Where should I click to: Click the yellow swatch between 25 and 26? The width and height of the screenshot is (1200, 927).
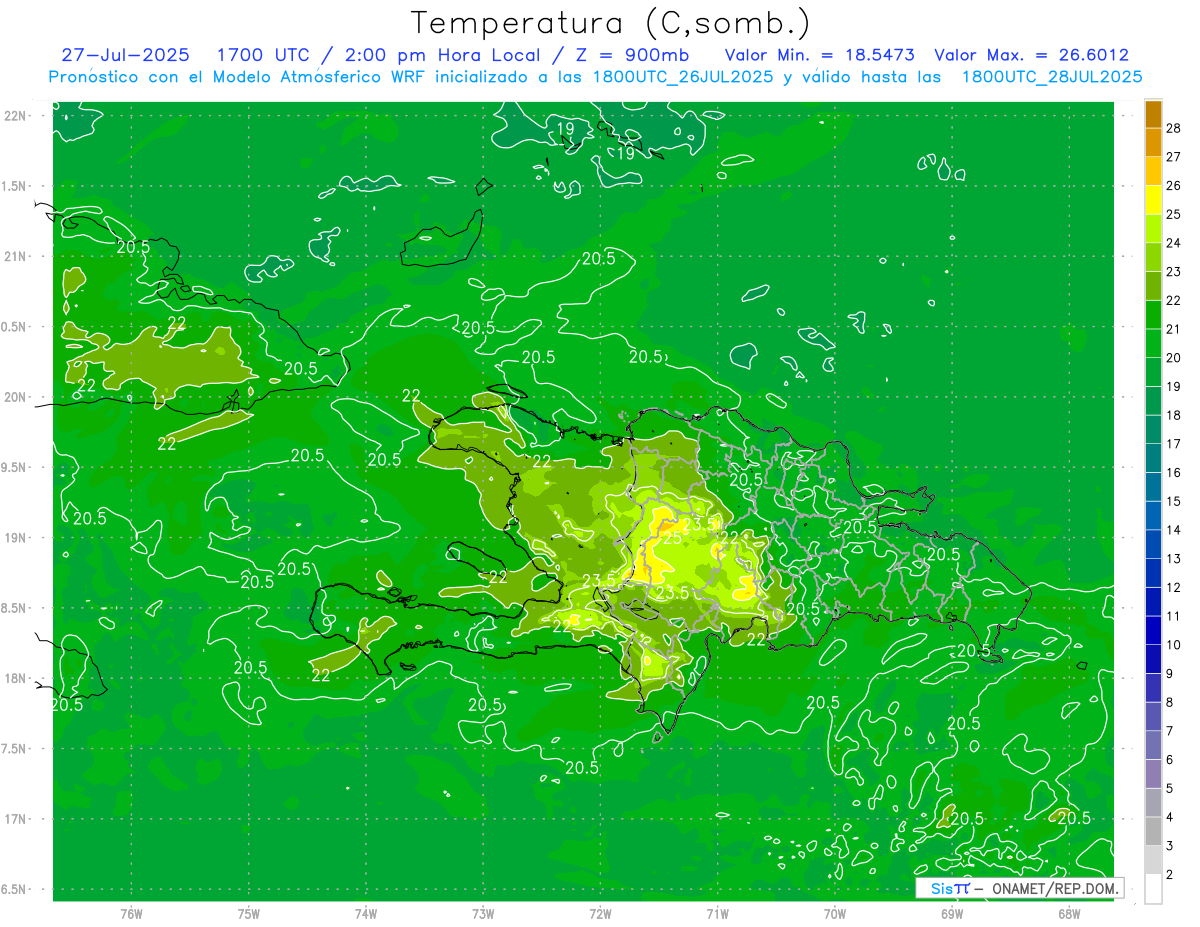(x=1154, y=200)
